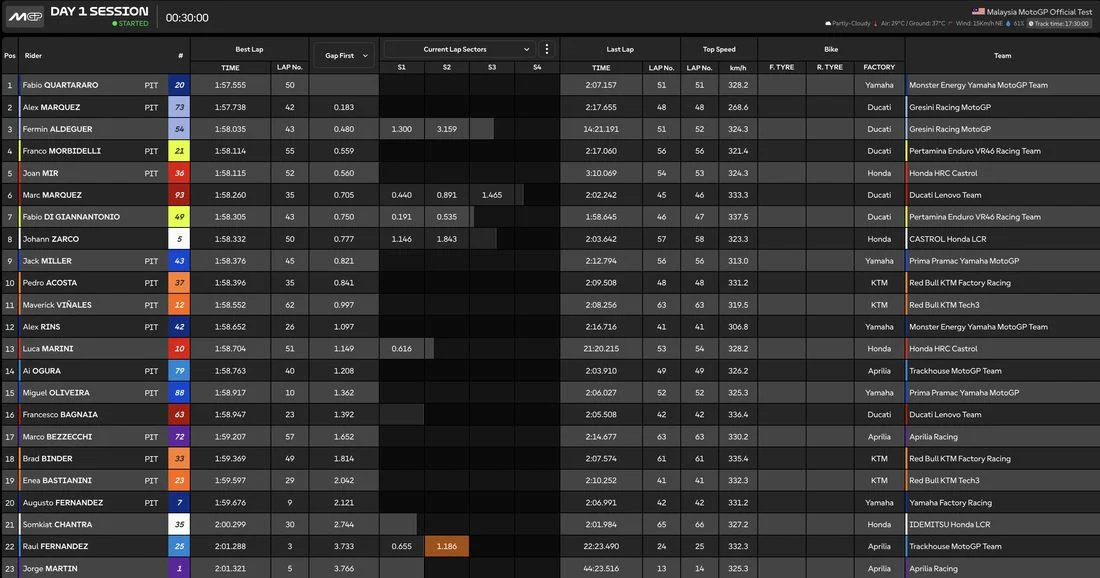This screenshot has height=578, width=1100.
Task: Select the S1 sector column header
Action: pos(401,67)
